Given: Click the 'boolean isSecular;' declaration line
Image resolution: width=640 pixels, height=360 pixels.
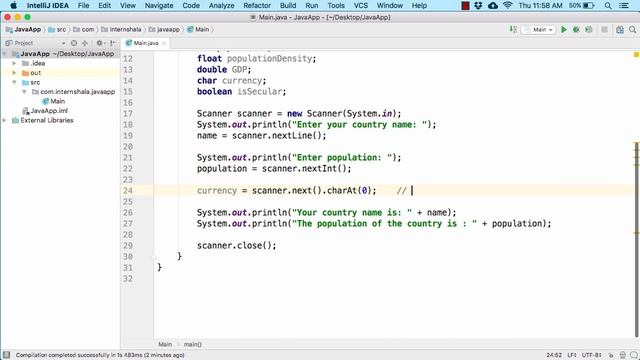Looking at the screenshot, I should pyautogui.click(x=241, y=91).
